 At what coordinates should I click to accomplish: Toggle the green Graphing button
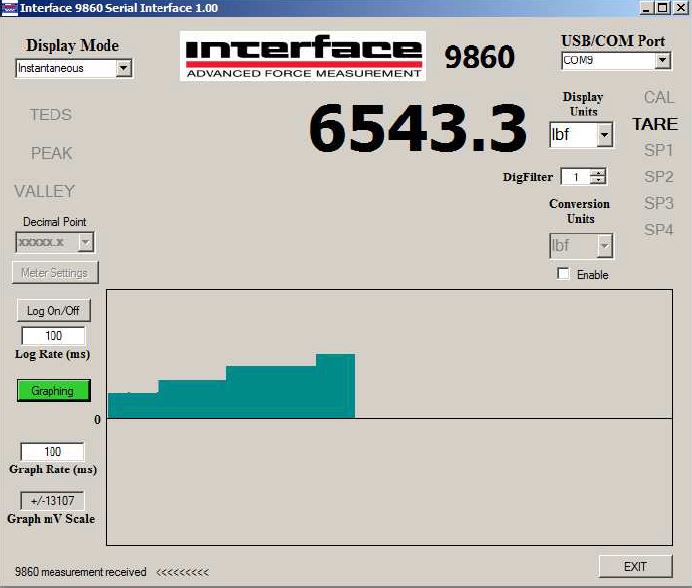coord(53,391)
